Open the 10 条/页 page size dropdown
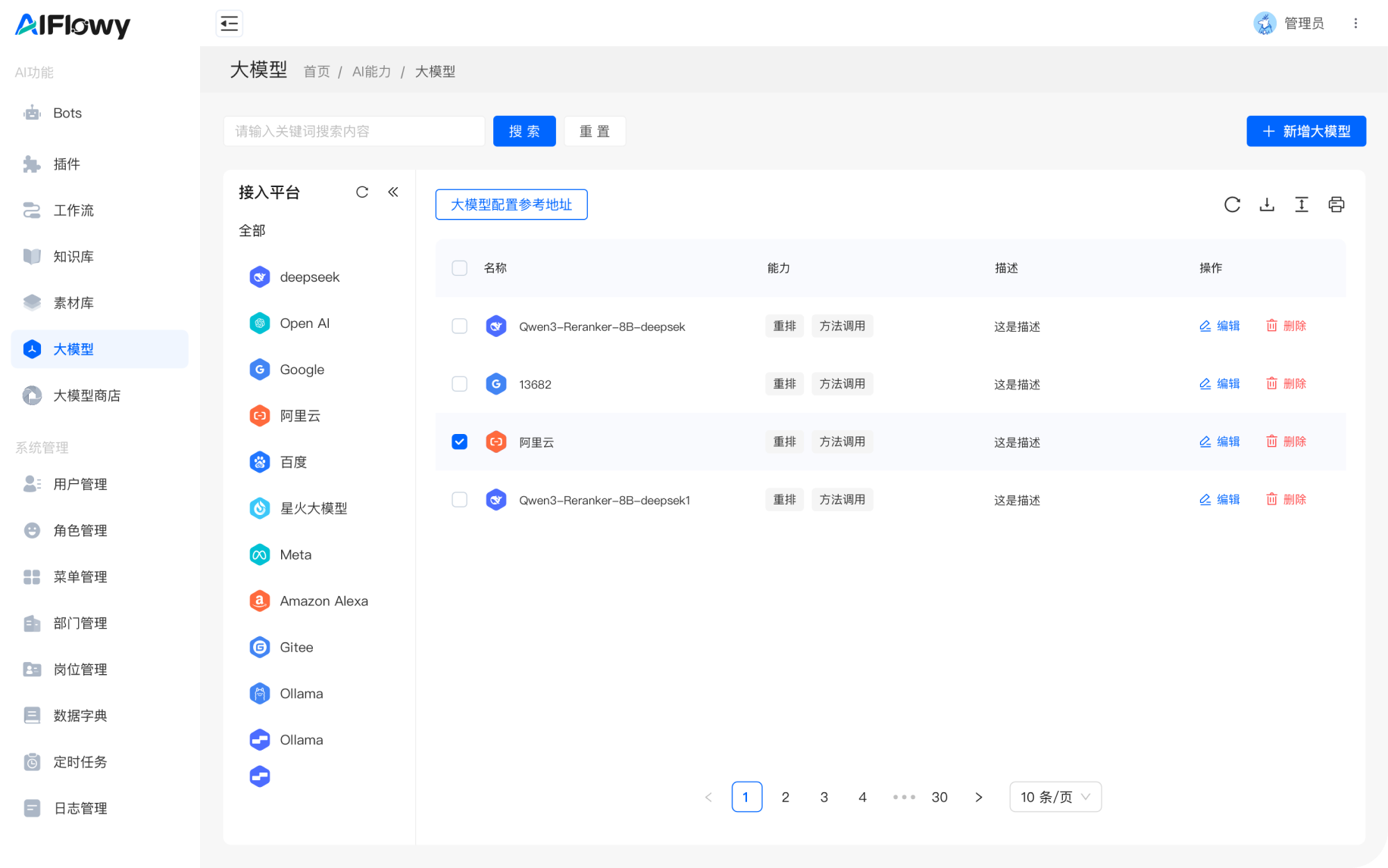Viewport: 1388px width, 868px height. click(x=1055, y=797)
